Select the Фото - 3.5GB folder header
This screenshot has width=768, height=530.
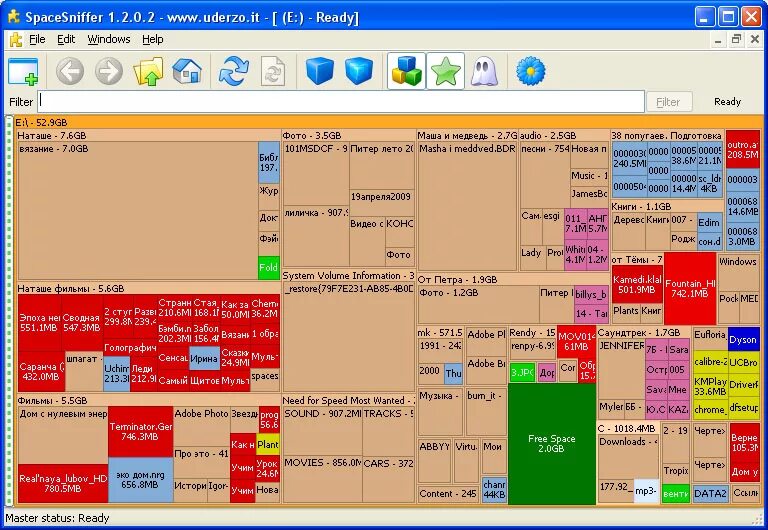pos(348,135)
